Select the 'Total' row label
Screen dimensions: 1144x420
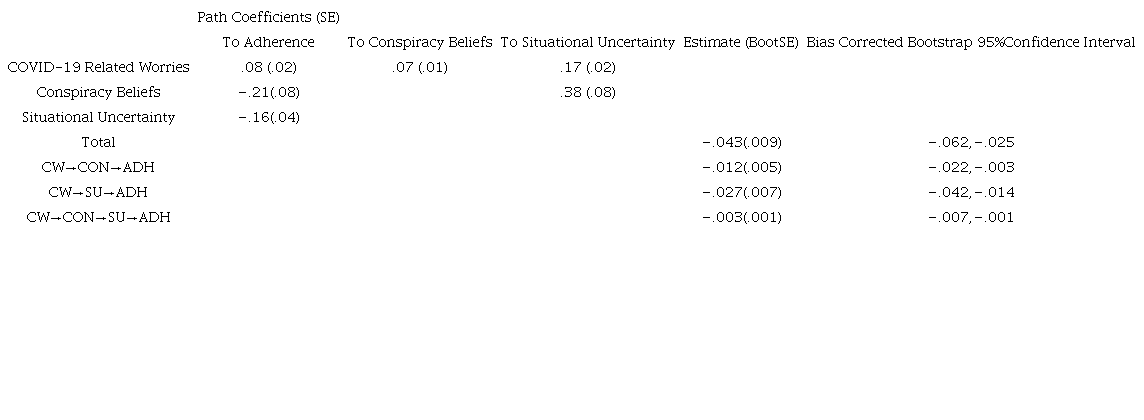(x=98, y=143)
